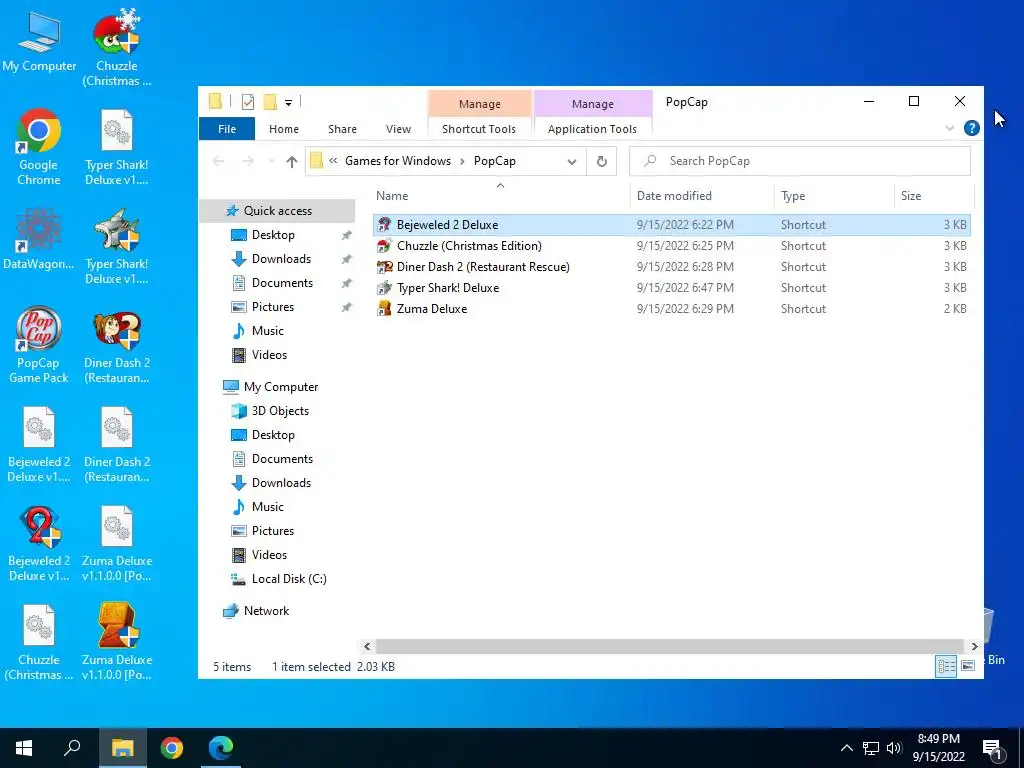Click the PopCap breadcrumb in address bar
The height and width of the screenshot is (768, 1024).
coord(494,161)
